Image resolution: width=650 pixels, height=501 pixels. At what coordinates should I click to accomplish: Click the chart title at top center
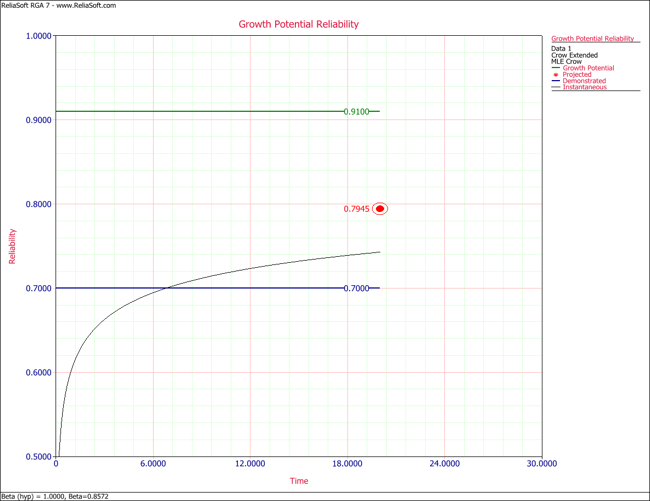click(298, 24)
